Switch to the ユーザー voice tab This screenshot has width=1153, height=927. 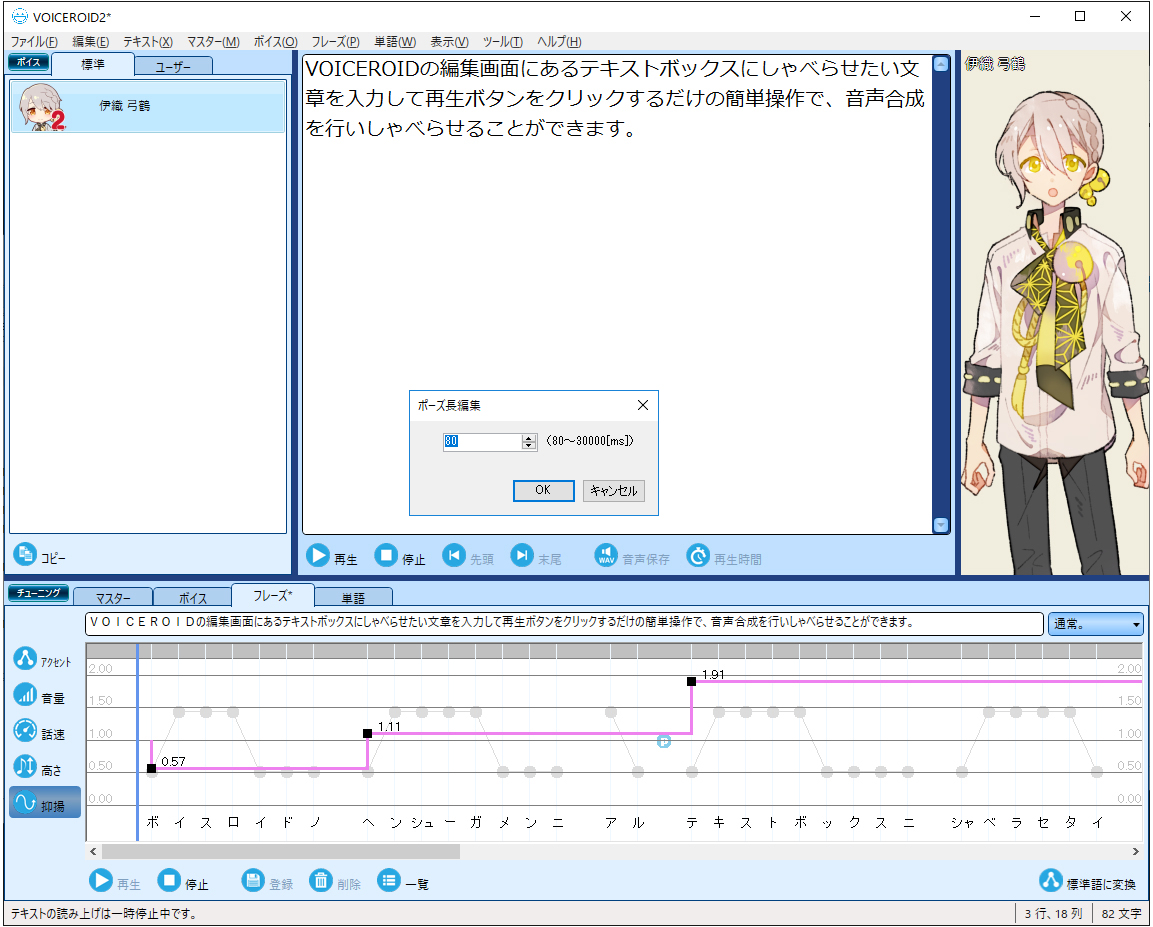tap(174, 67)
